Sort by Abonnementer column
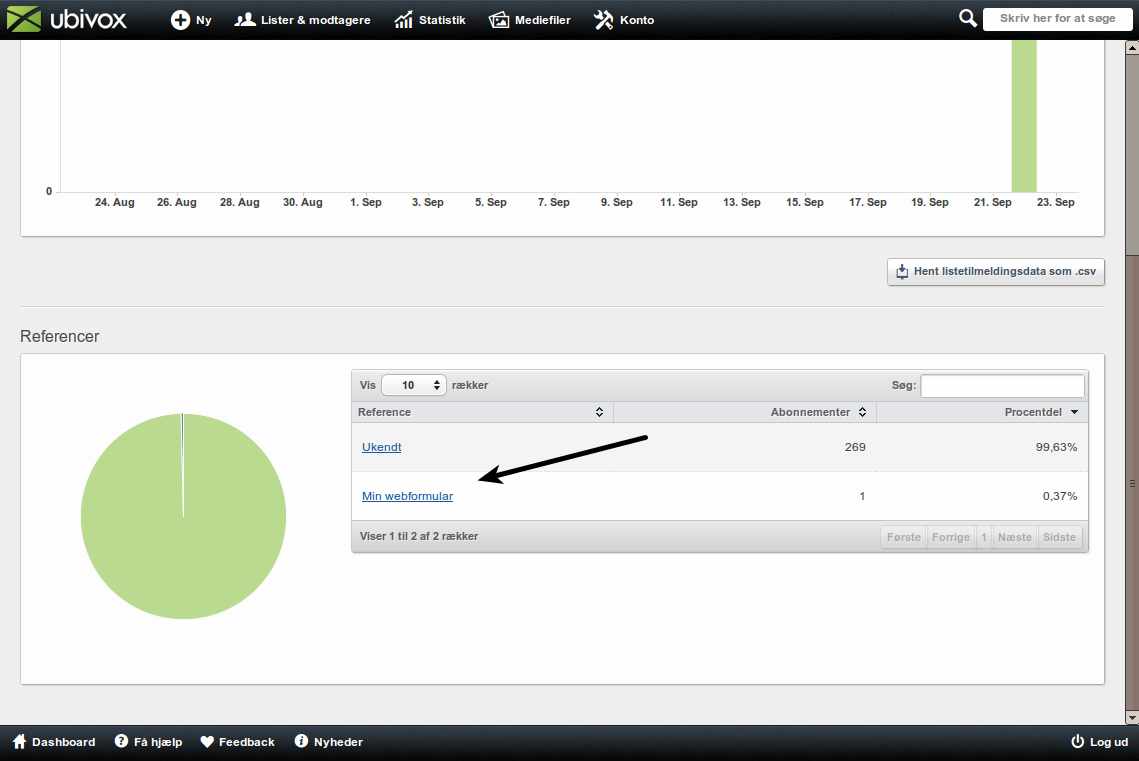The height and width of the screenshot is (761, 1139). pos(745,412)
